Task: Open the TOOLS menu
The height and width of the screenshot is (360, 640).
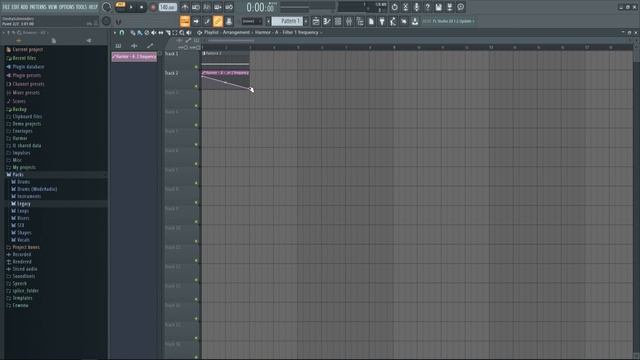Action: pyautogui.click(x=81, y=7)
